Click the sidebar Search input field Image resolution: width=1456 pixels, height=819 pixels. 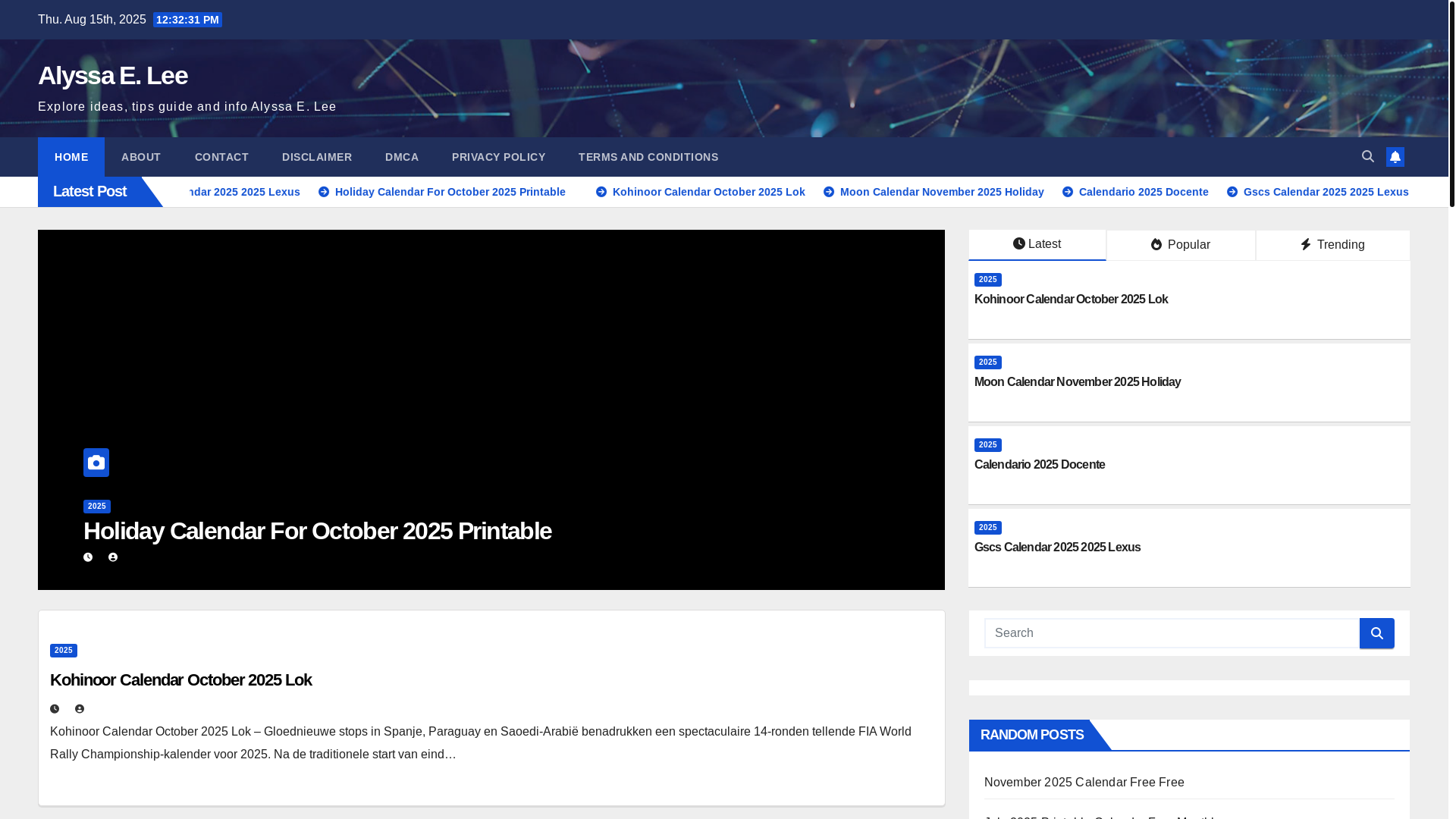coord(1172,633)
